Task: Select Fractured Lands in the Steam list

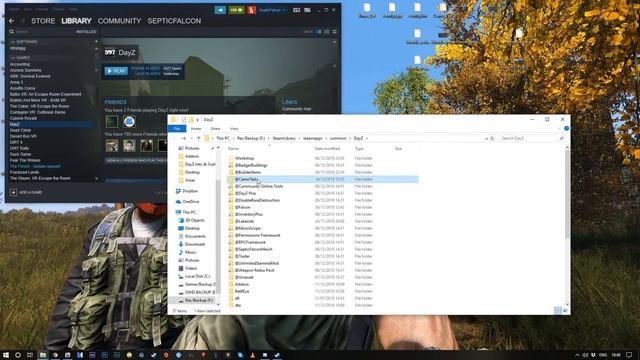Action: click(x=24, y=172)
